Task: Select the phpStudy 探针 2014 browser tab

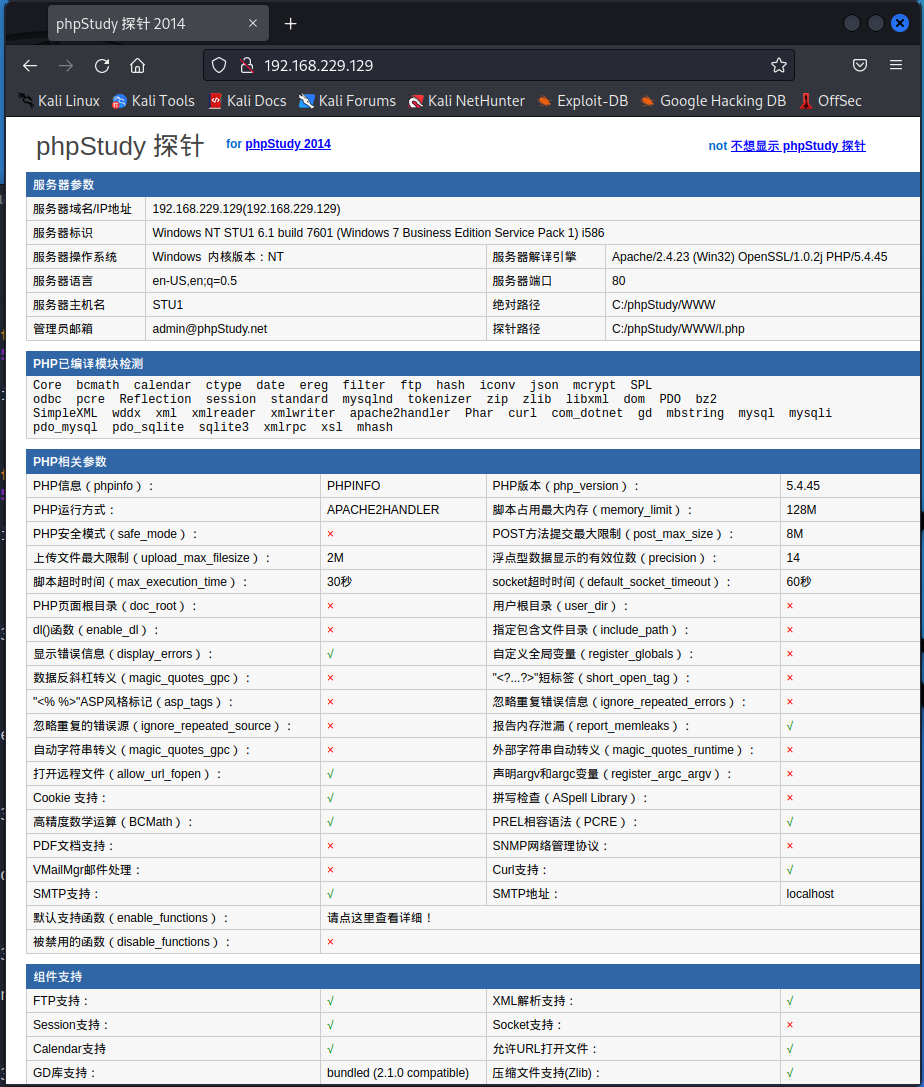Action: point(158,24)
